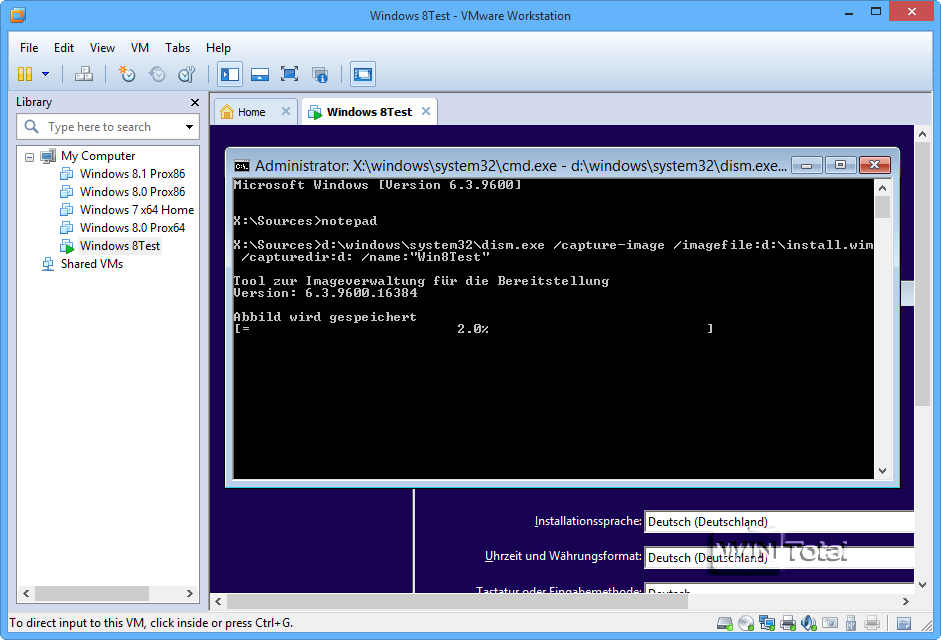Open the View menu

click(x=102, y=48)
